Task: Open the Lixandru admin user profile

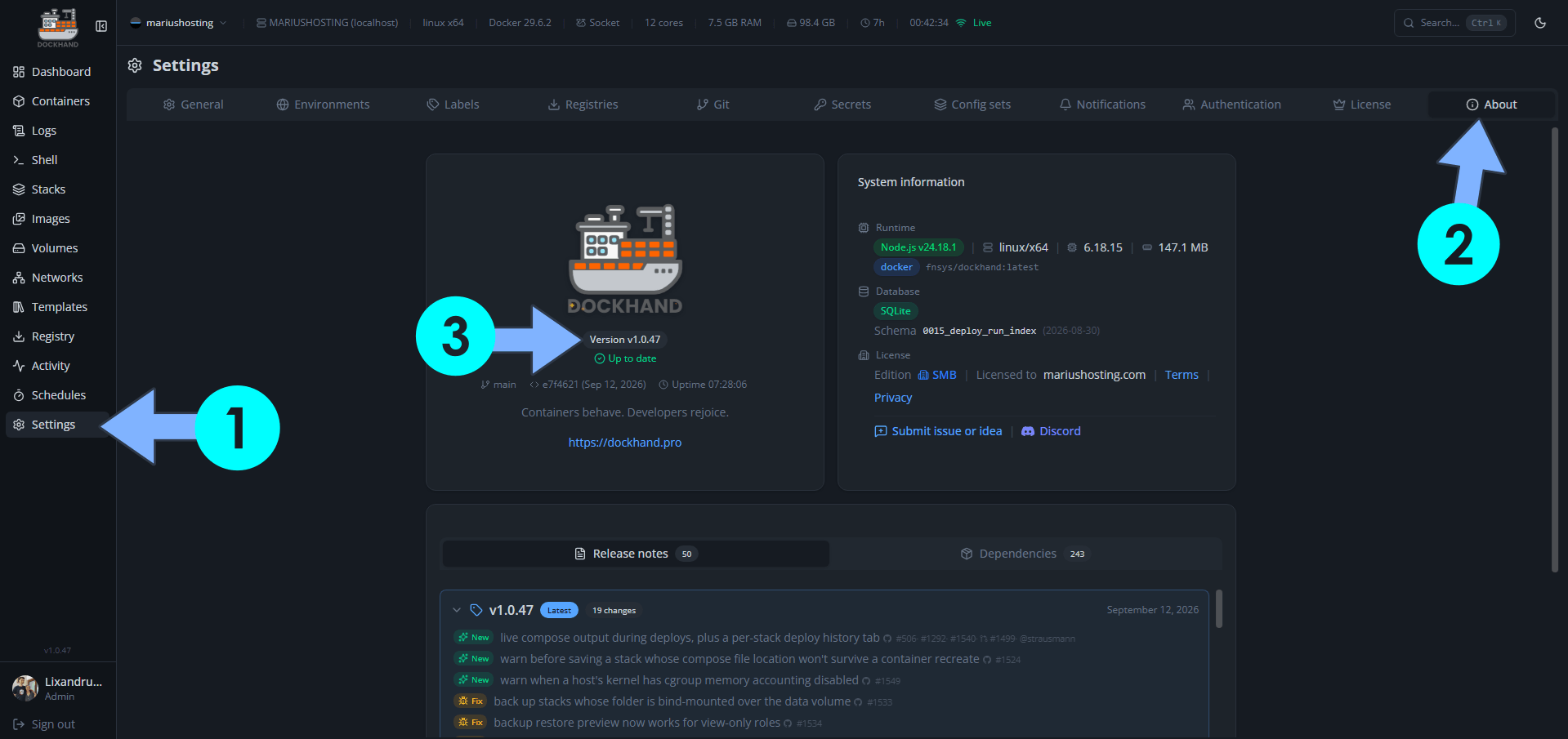Action: coord(58,688)
